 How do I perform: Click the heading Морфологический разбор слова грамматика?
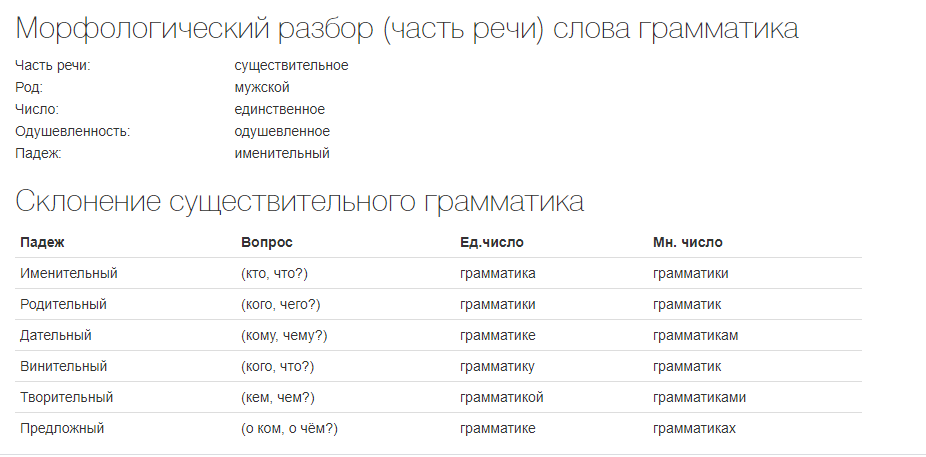pyautogui.click(x=407, y=29)
